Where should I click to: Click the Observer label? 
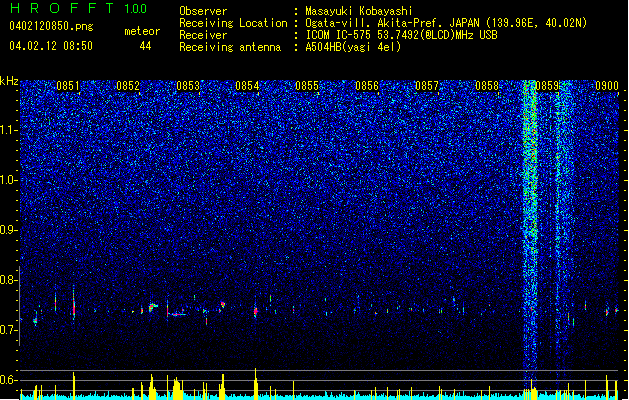coord(203,11)
